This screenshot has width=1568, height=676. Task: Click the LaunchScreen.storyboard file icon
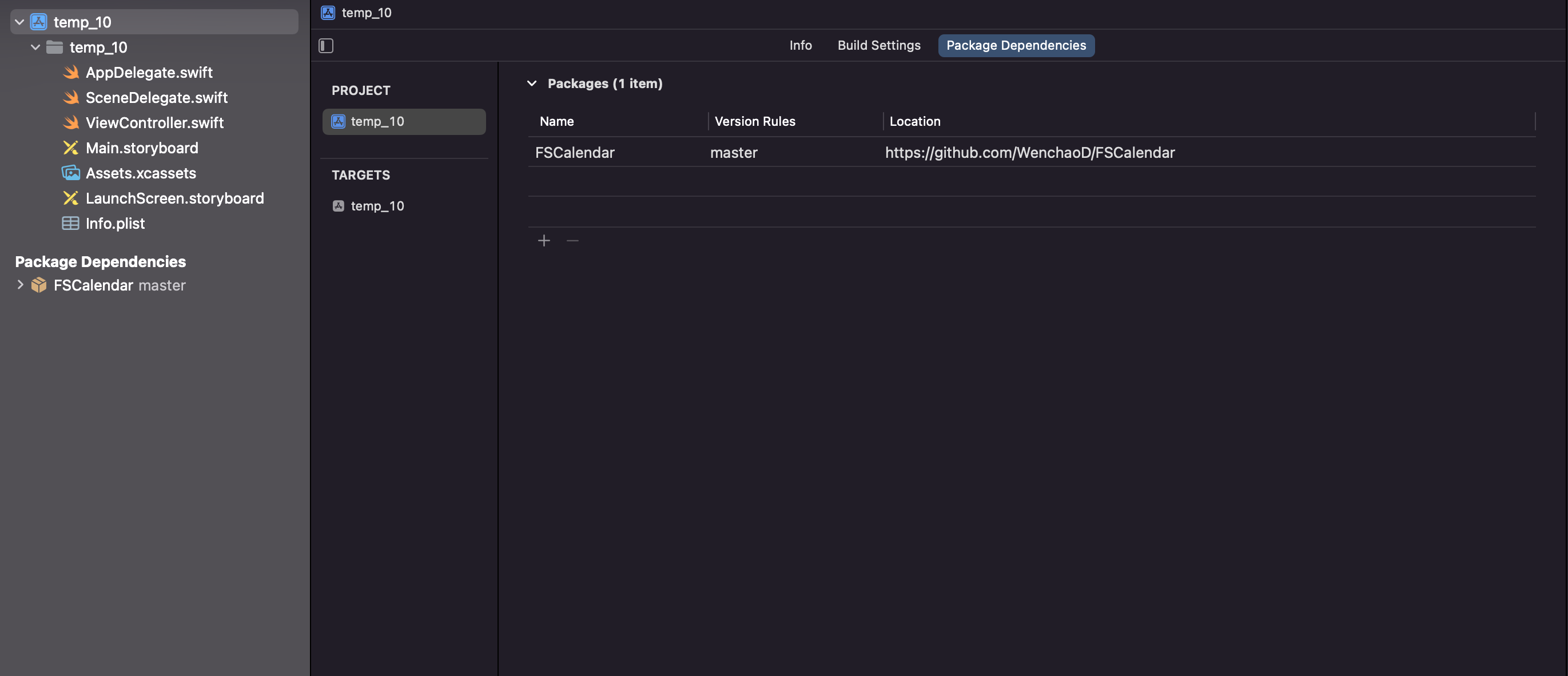tap(70, 198)
